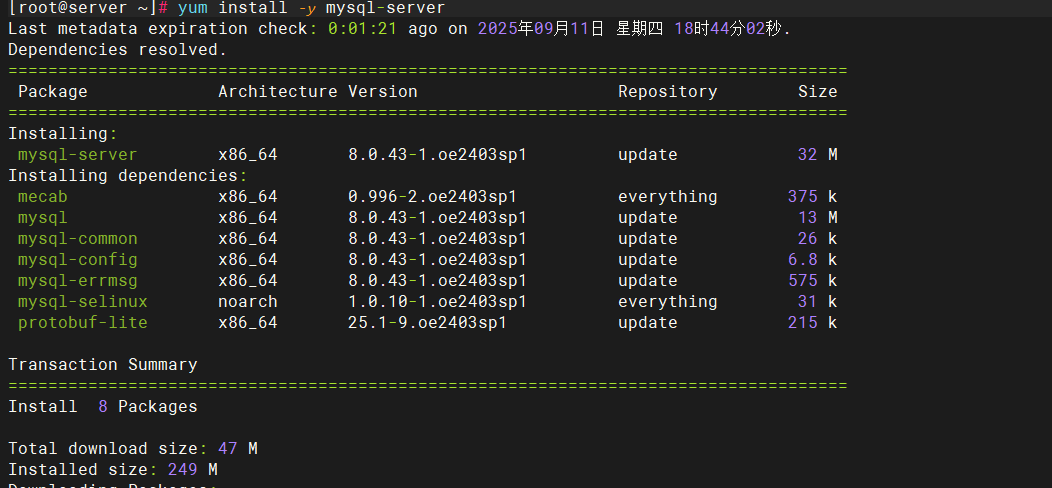The height and width of the screenshot is (488, 1052).
Task: Click 'Installed size: 249 M' line
Action: pyautogui.click(x=113, y=470)
